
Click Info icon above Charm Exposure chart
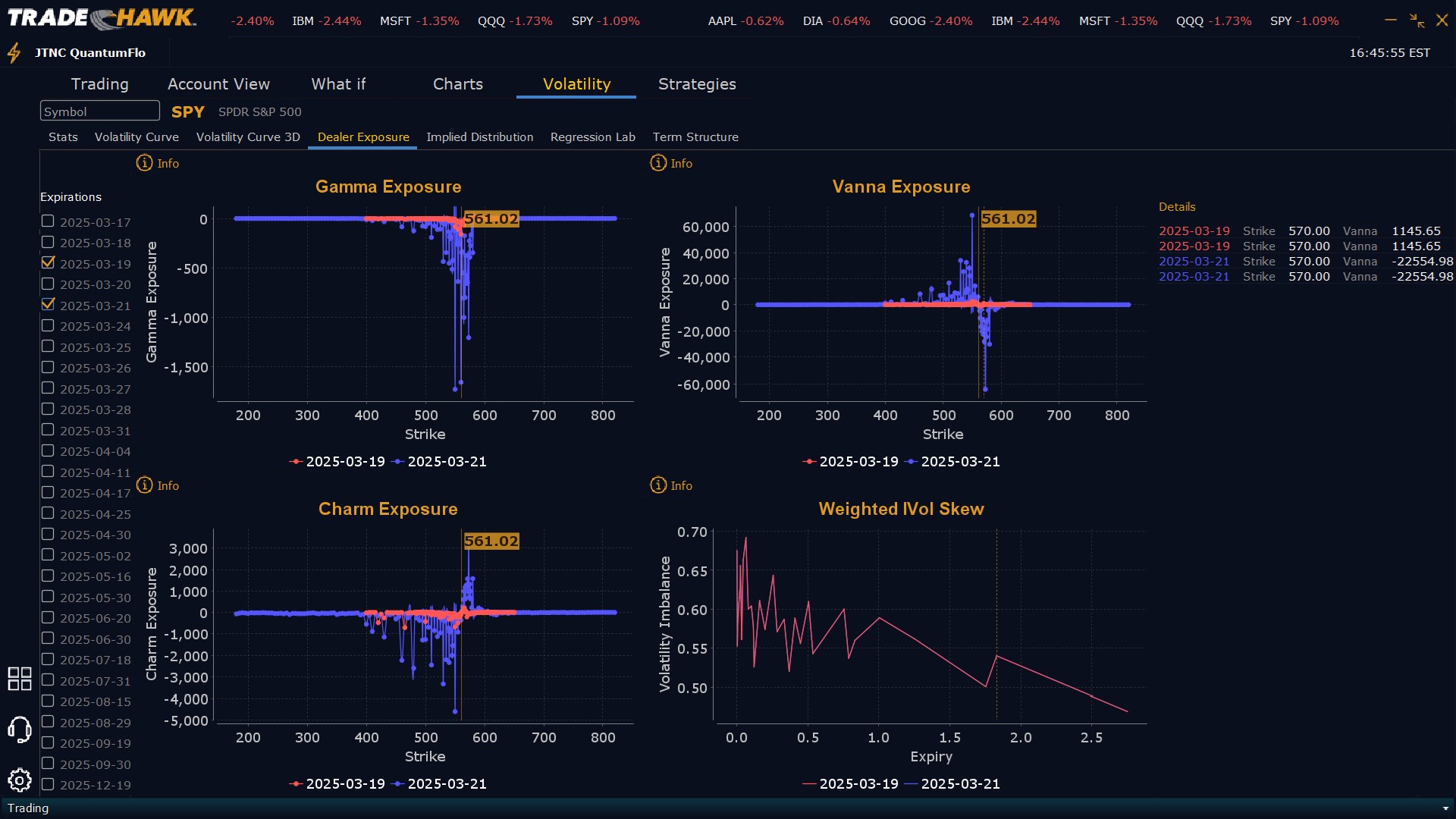pyautogui.click(x=144, y=485)
